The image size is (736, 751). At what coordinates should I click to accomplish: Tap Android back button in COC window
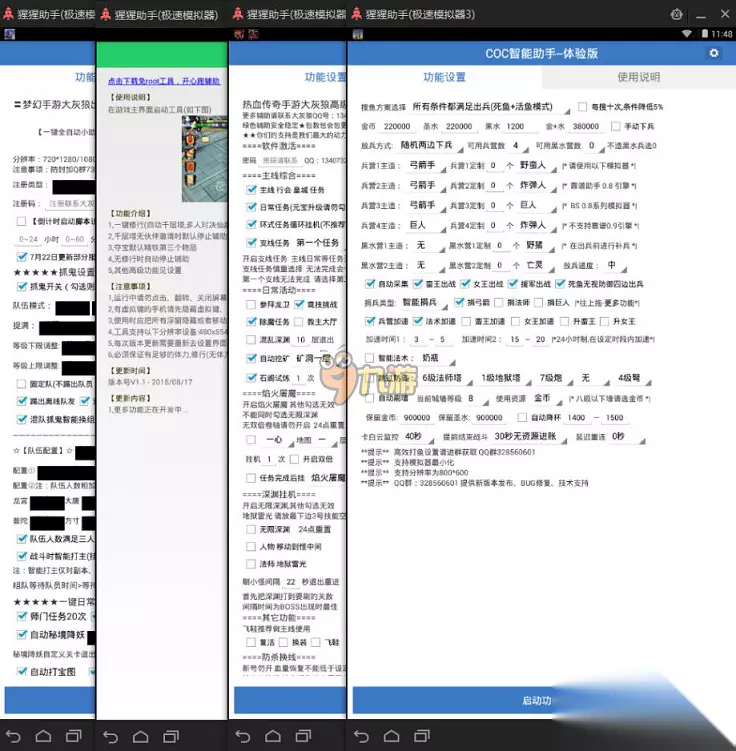[362, 736]
